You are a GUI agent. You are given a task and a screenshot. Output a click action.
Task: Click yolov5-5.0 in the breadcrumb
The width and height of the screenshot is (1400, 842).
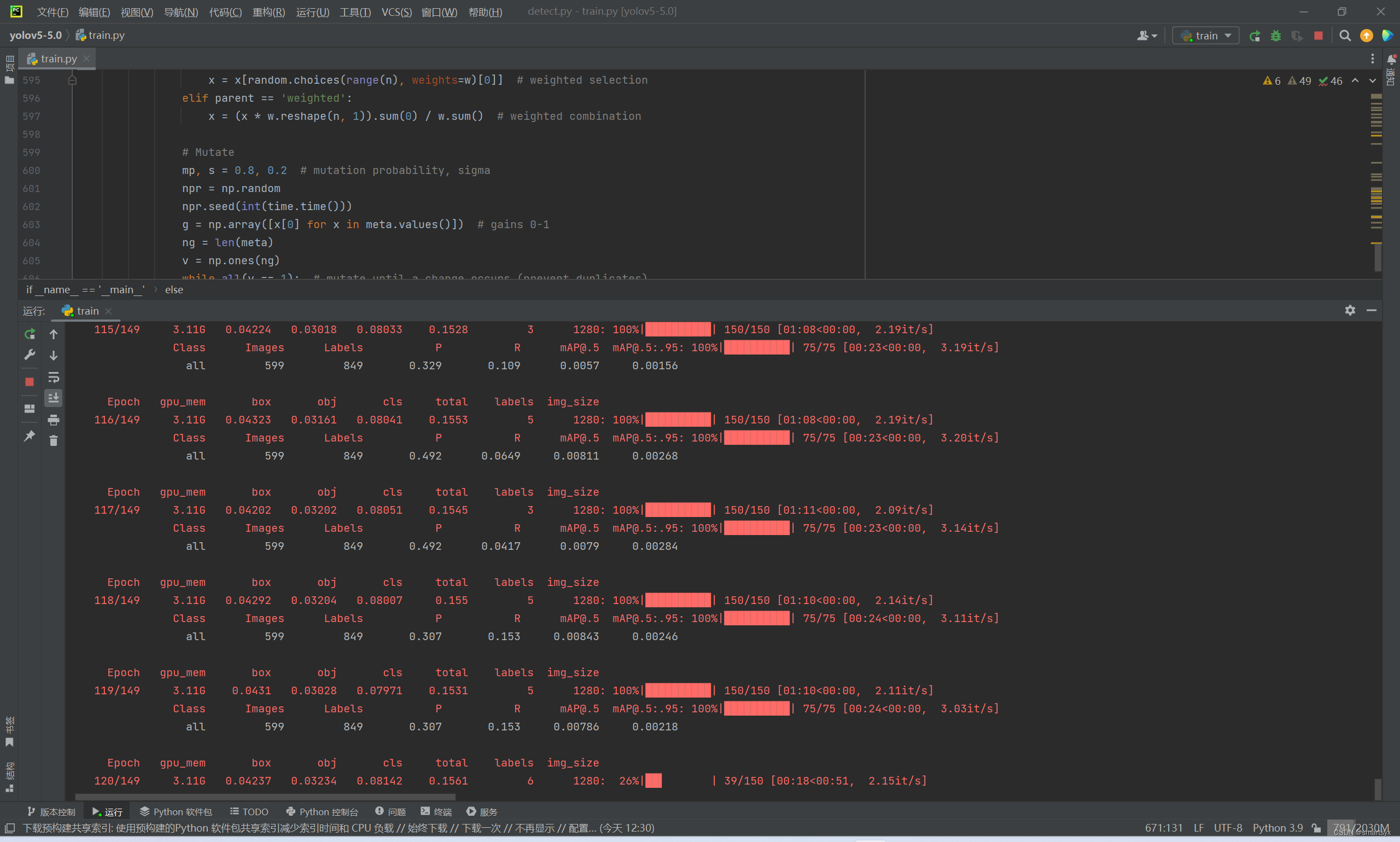click(x=35, y=35)
